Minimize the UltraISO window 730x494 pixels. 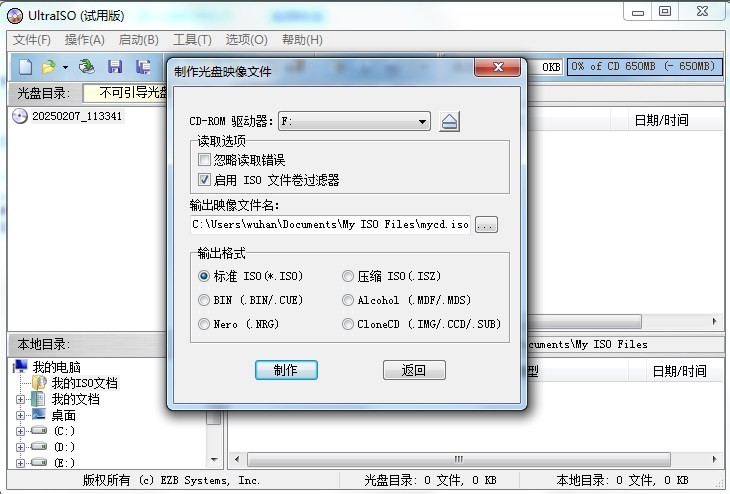point(638,12)
